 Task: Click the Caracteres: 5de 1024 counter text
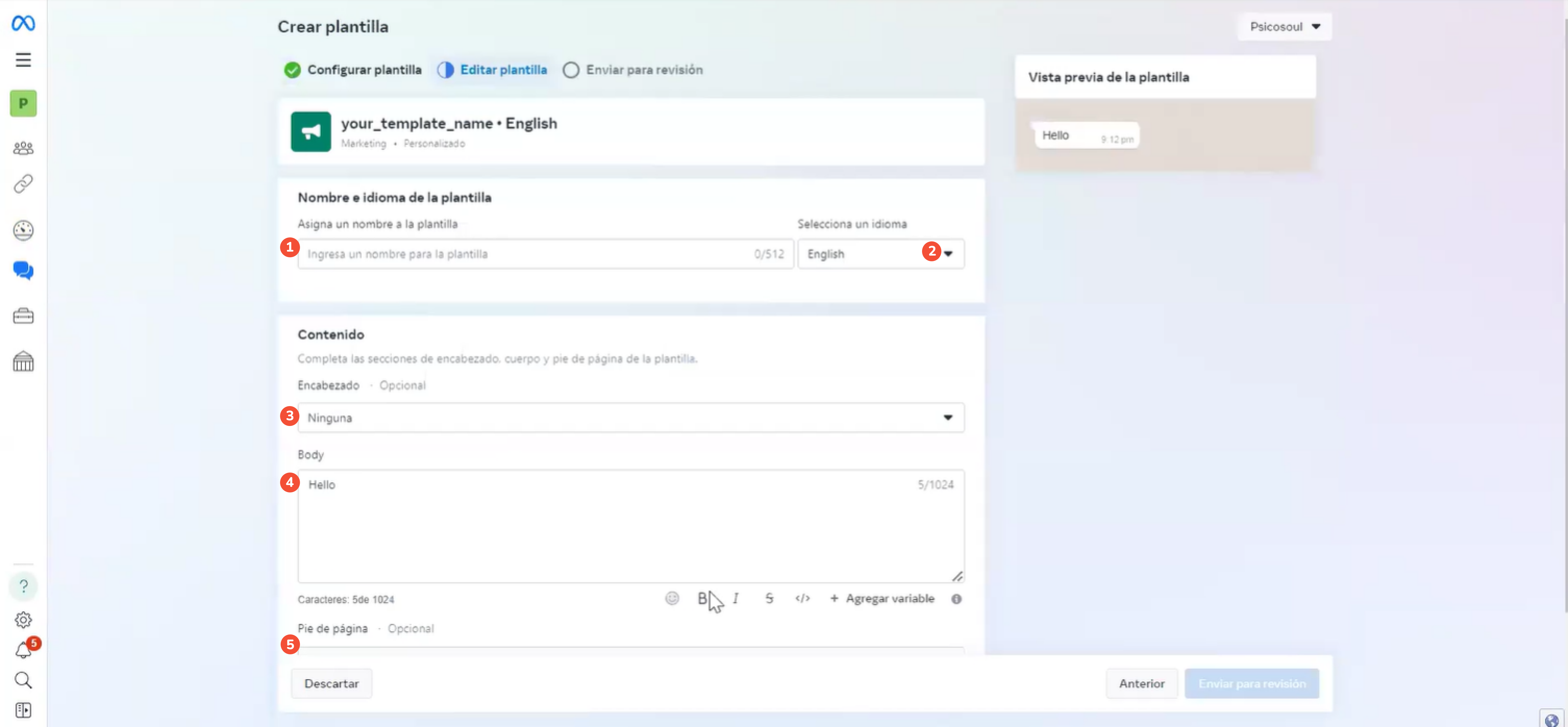coord(346,600)
